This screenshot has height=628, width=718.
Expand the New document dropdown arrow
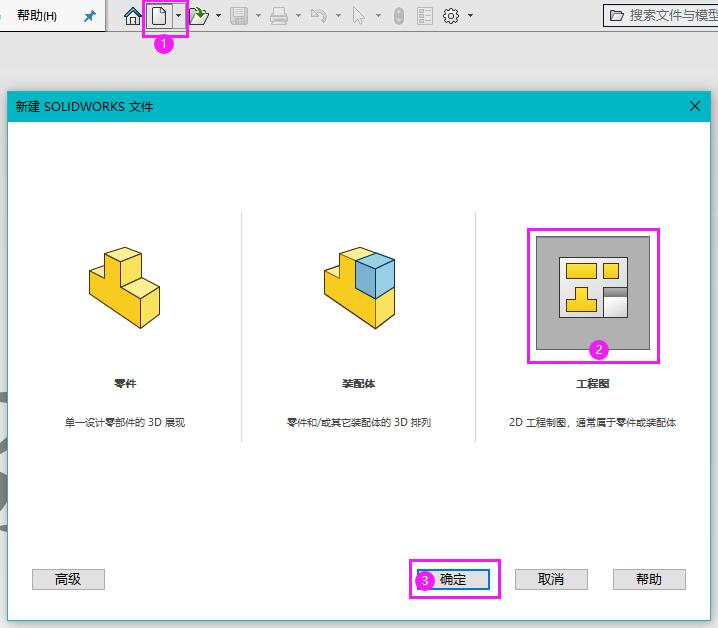click(x=178, y=16)
